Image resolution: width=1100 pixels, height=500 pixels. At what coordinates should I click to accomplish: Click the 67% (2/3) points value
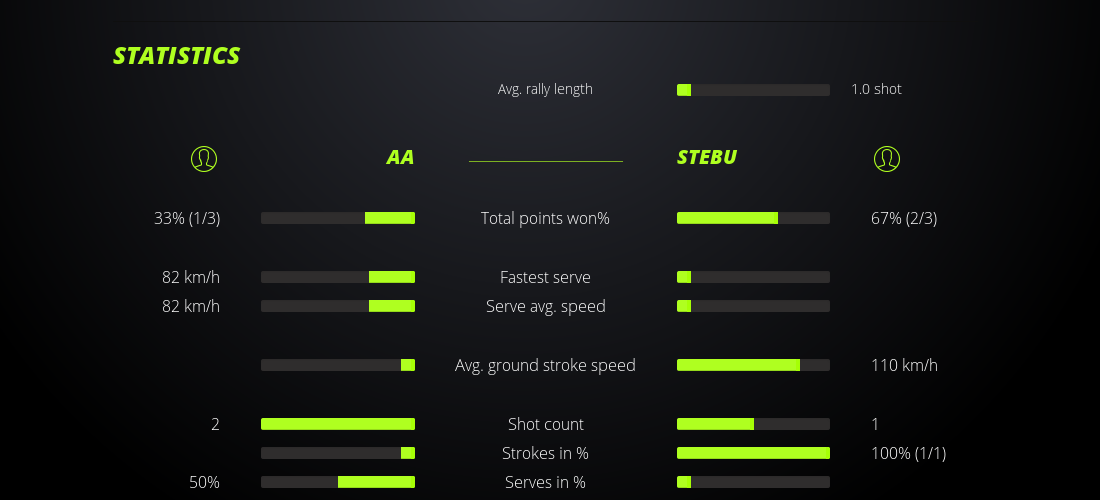[904, 218]
